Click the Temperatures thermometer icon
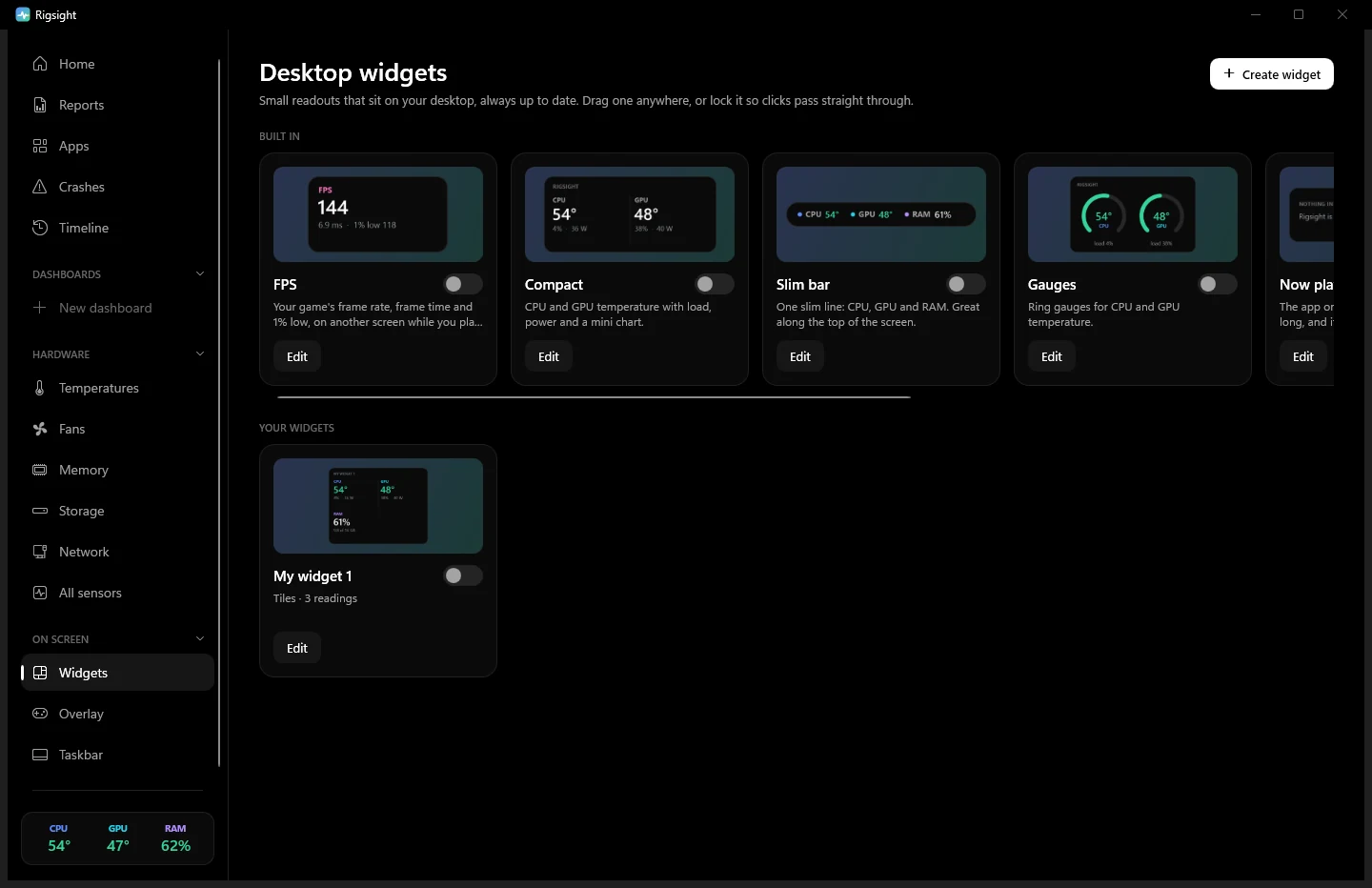Image resolution: width=1372 pixels, height=888 pixels. [x=40, y=388]
